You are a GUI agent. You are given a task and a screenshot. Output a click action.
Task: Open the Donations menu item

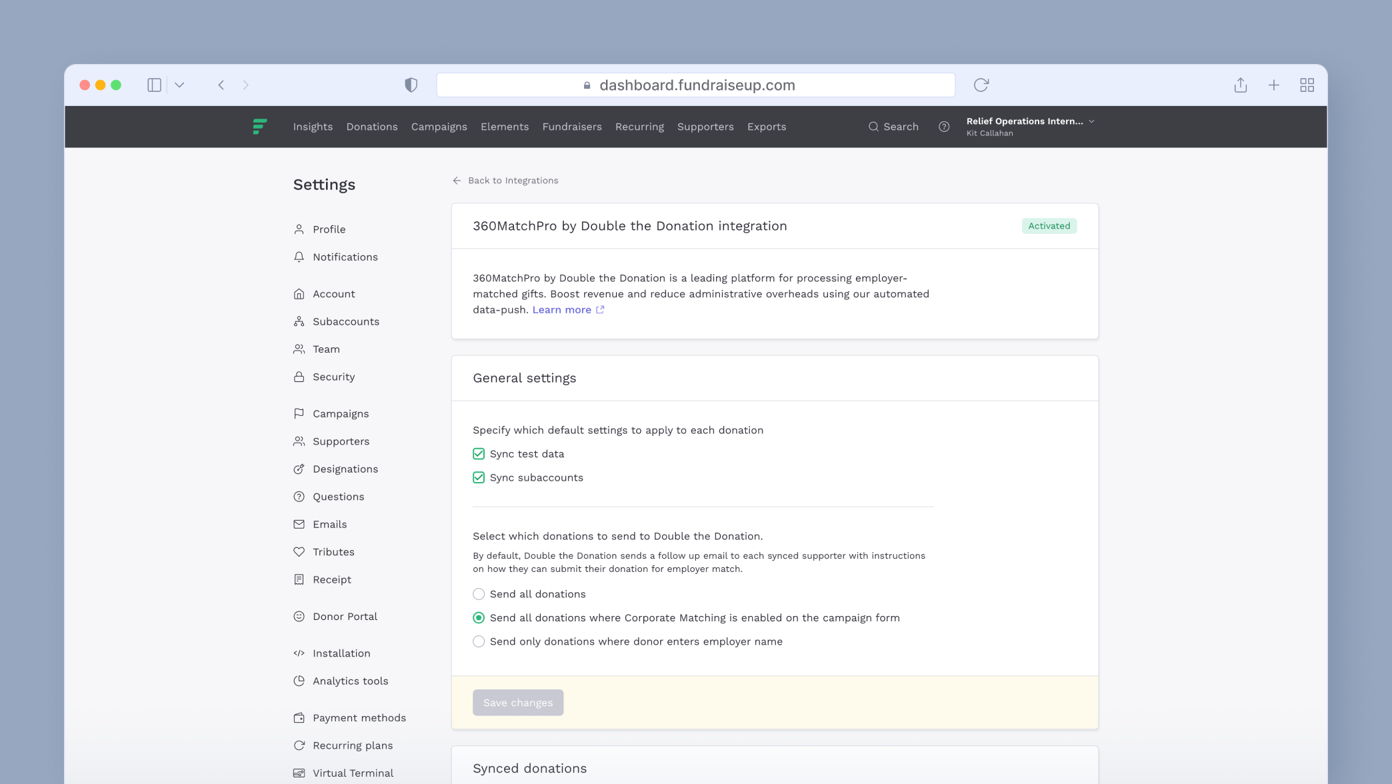tap(371, 126)
